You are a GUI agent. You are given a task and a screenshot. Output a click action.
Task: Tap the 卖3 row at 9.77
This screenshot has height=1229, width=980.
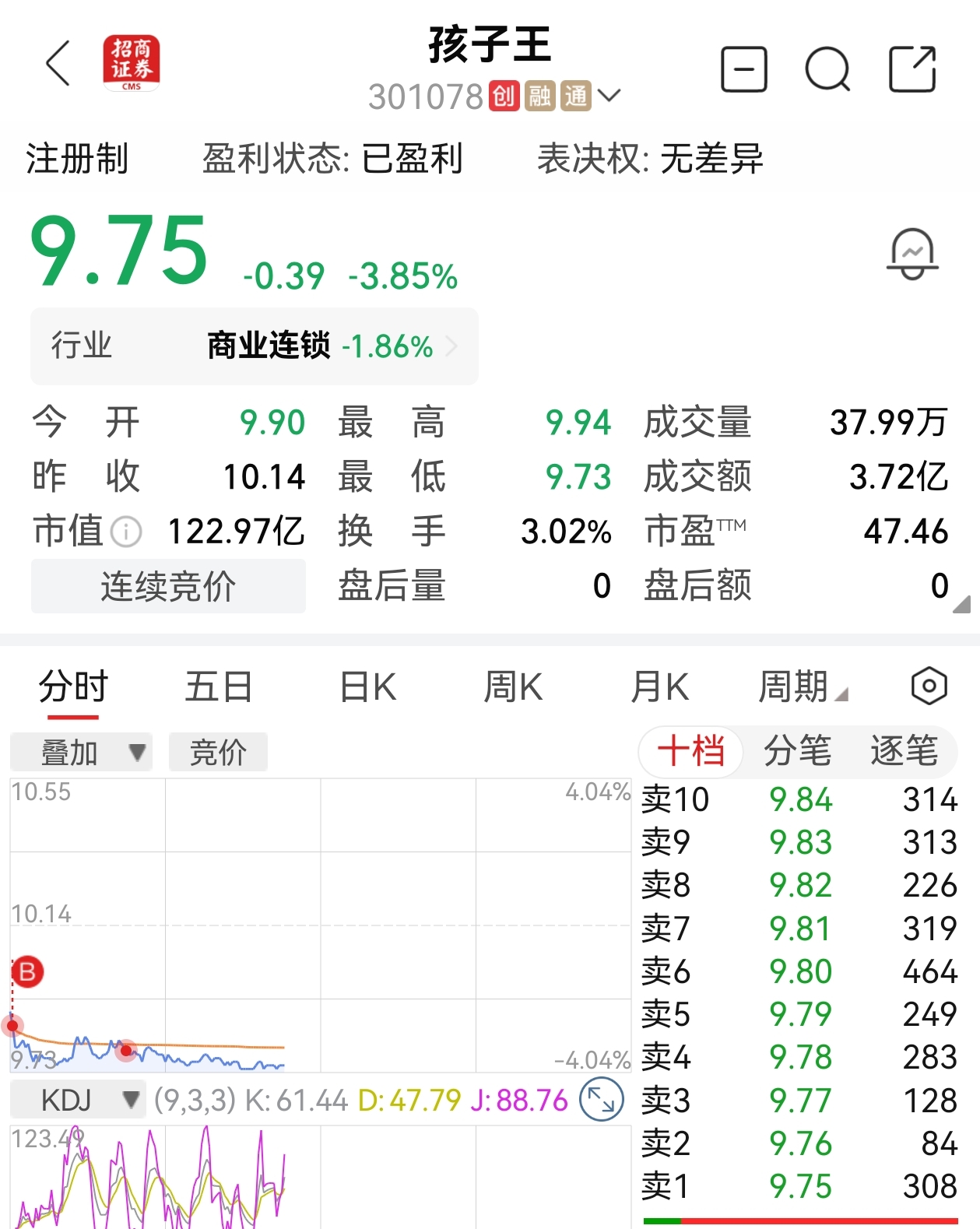point(799,1101)
